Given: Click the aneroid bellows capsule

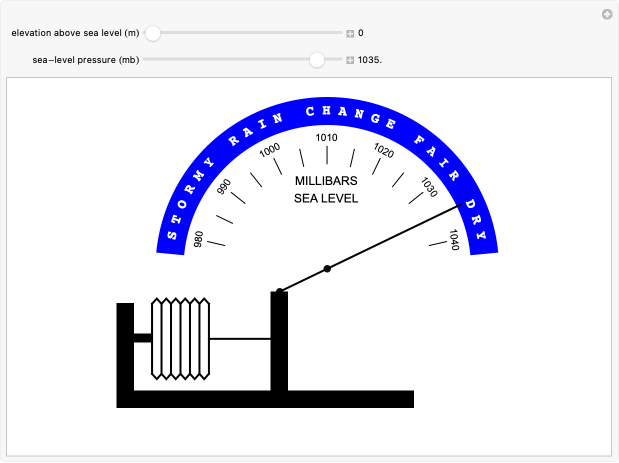Looking at the screenshot, I should point(180,338).
